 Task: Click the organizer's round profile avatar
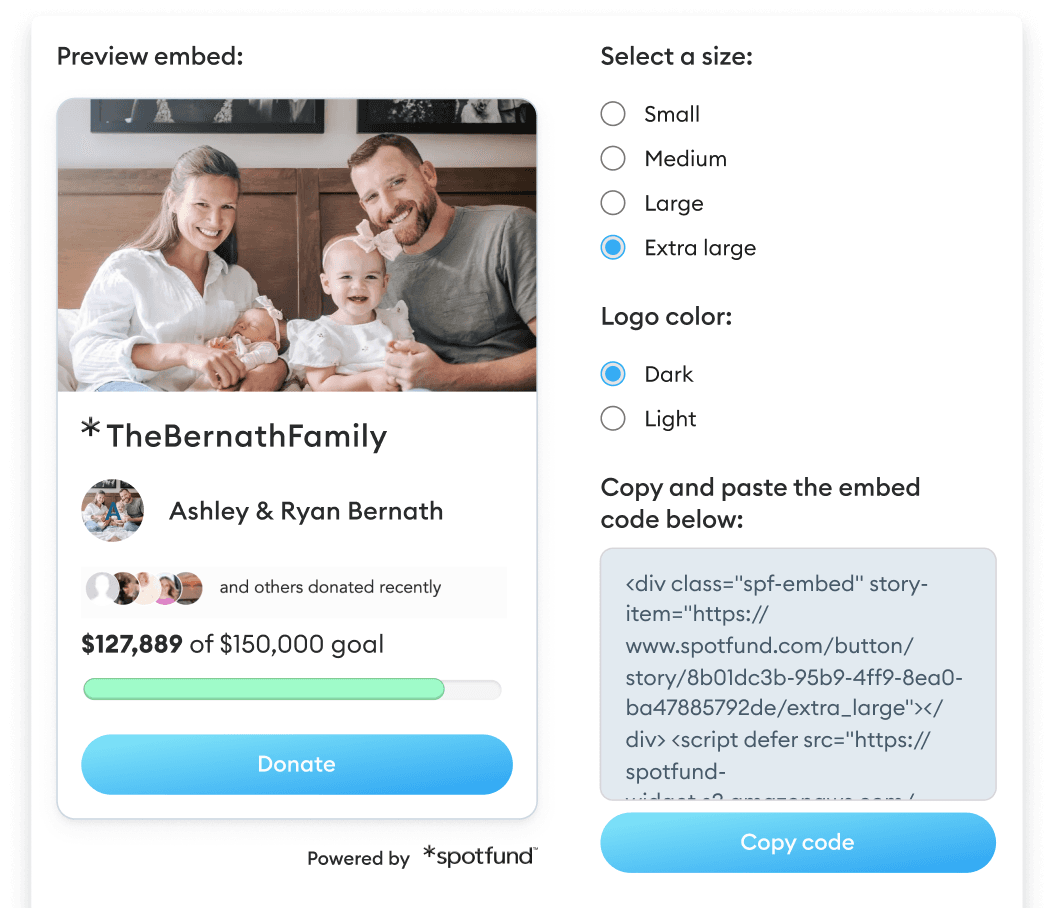click(x=112, y=511)
